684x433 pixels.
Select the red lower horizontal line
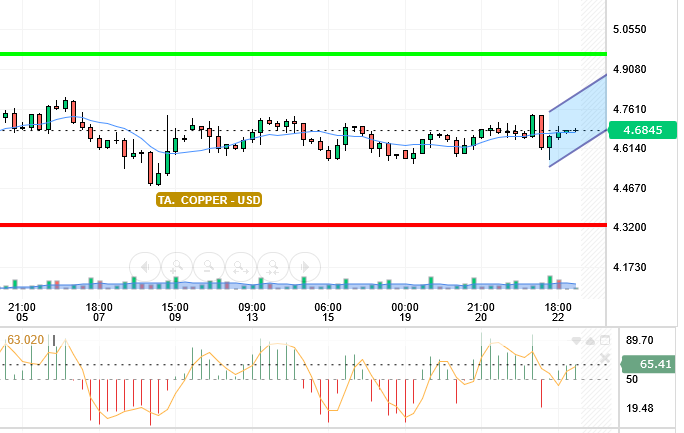[x=303, y=225]
